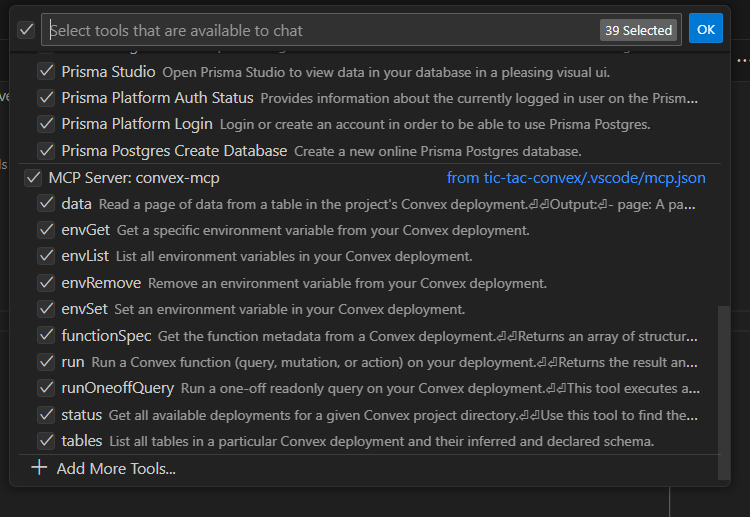Screen dimensions: 750x517
Task: Disable the envSet tool checkbox
Action: (x=46, y=309)
